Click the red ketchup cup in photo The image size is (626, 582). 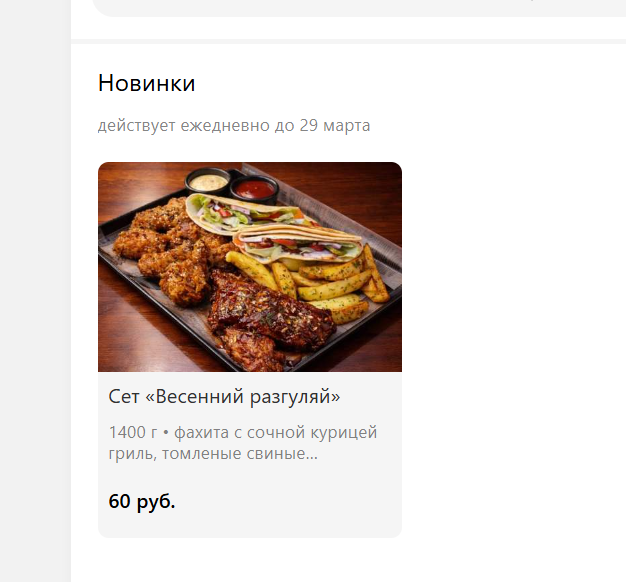pyautogui.click(x=254, y=188)
